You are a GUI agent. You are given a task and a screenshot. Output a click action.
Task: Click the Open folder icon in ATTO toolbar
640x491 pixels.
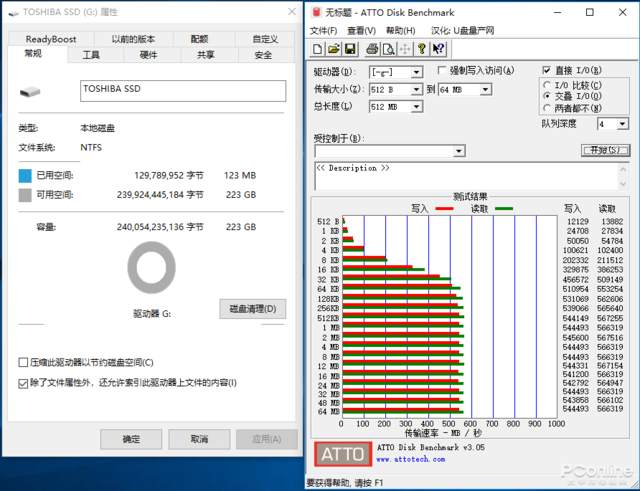click(x=333, y=49)
